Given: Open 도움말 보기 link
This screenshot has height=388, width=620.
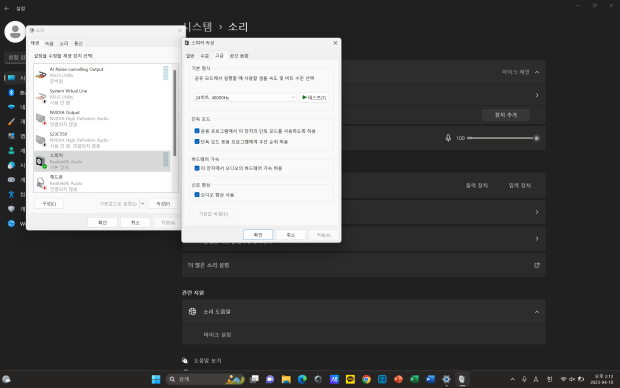Looking at the screenshot, I should coord(207,361).
